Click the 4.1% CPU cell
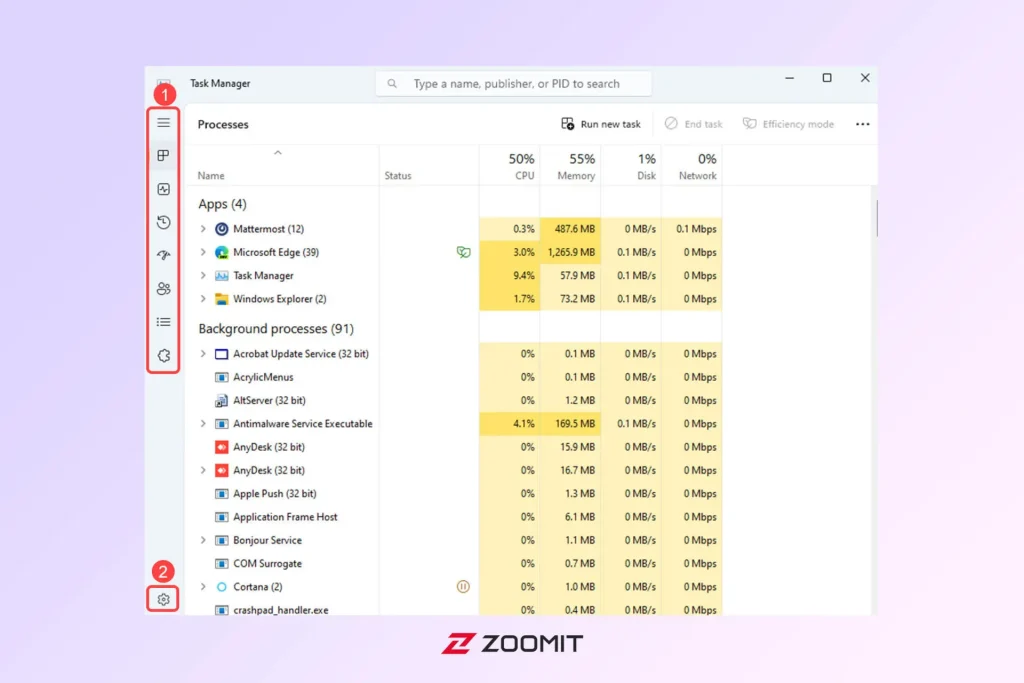 point(509,424)
